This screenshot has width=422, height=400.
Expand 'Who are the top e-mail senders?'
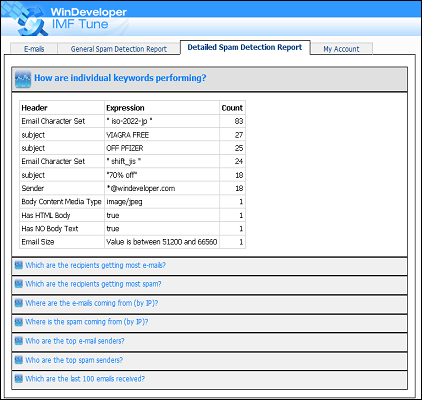click(209, 341)
